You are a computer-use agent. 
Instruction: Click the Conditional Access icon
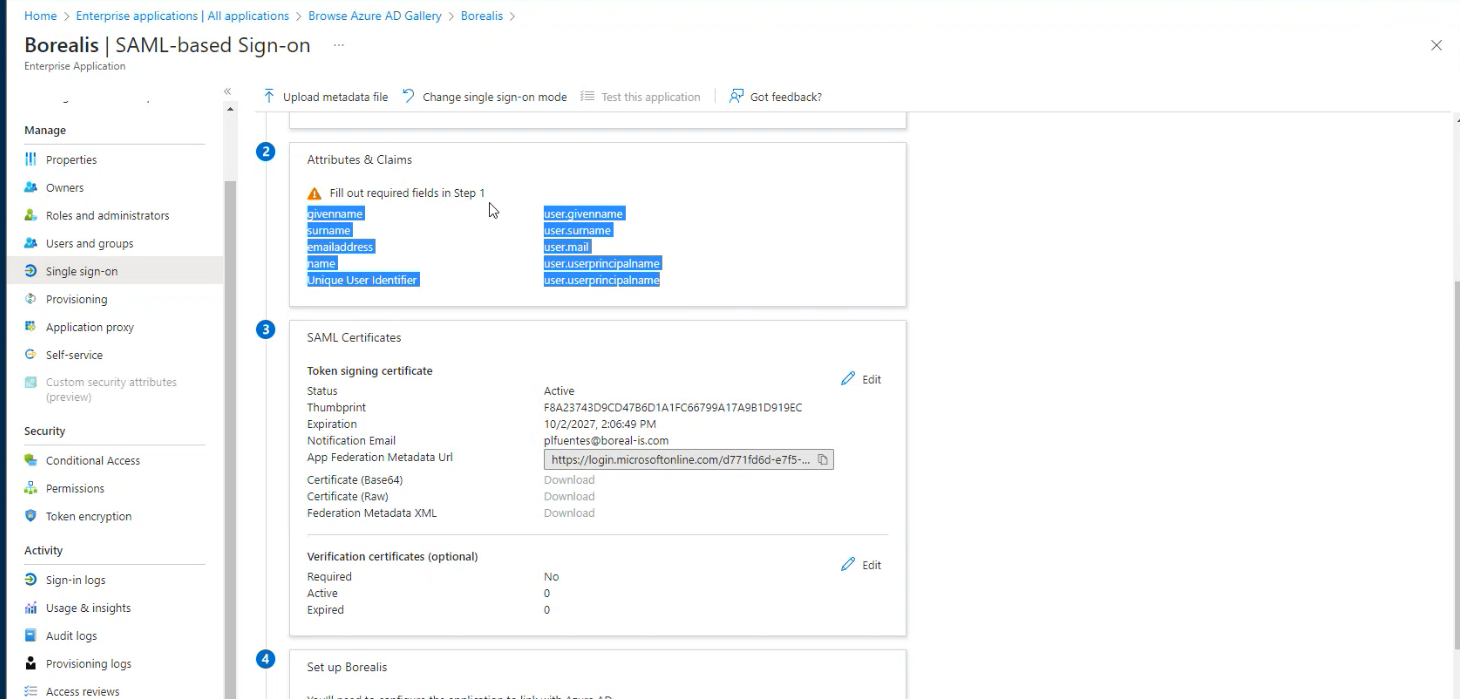click(31, 461)
